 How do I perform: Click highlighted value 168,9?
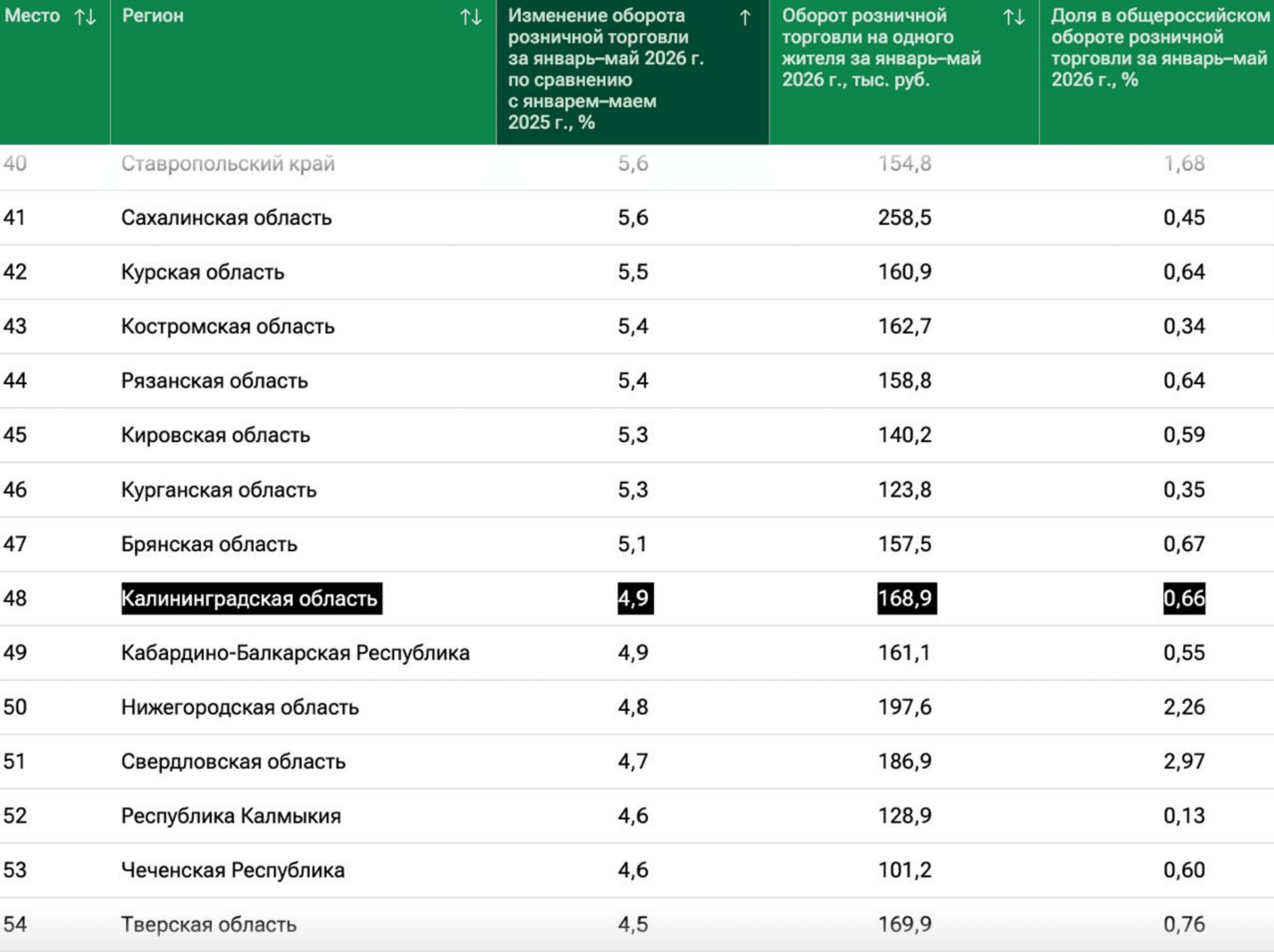point(907,599)
